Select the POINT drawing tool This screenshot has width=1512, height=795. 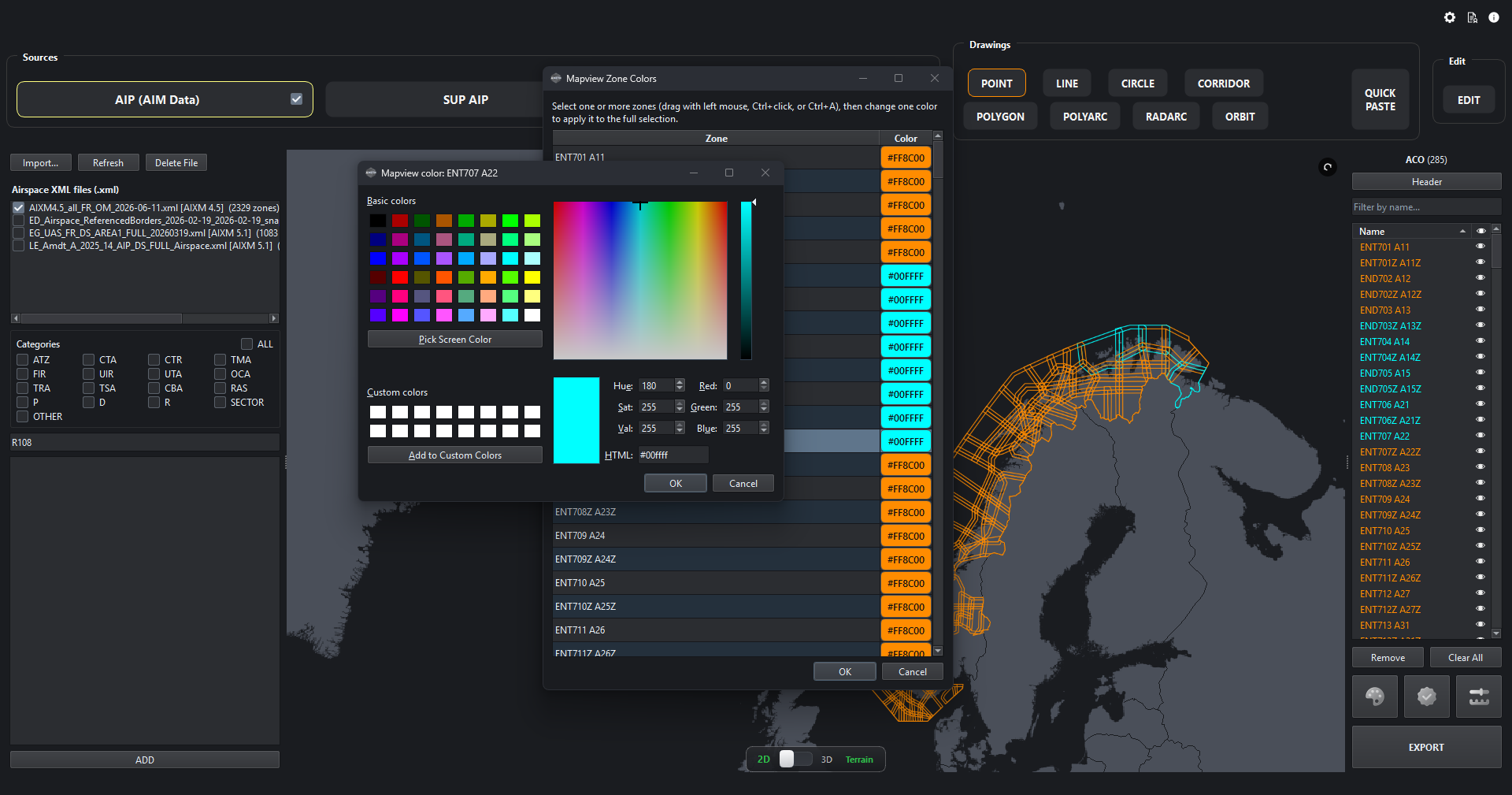click(x=996, y=84)
